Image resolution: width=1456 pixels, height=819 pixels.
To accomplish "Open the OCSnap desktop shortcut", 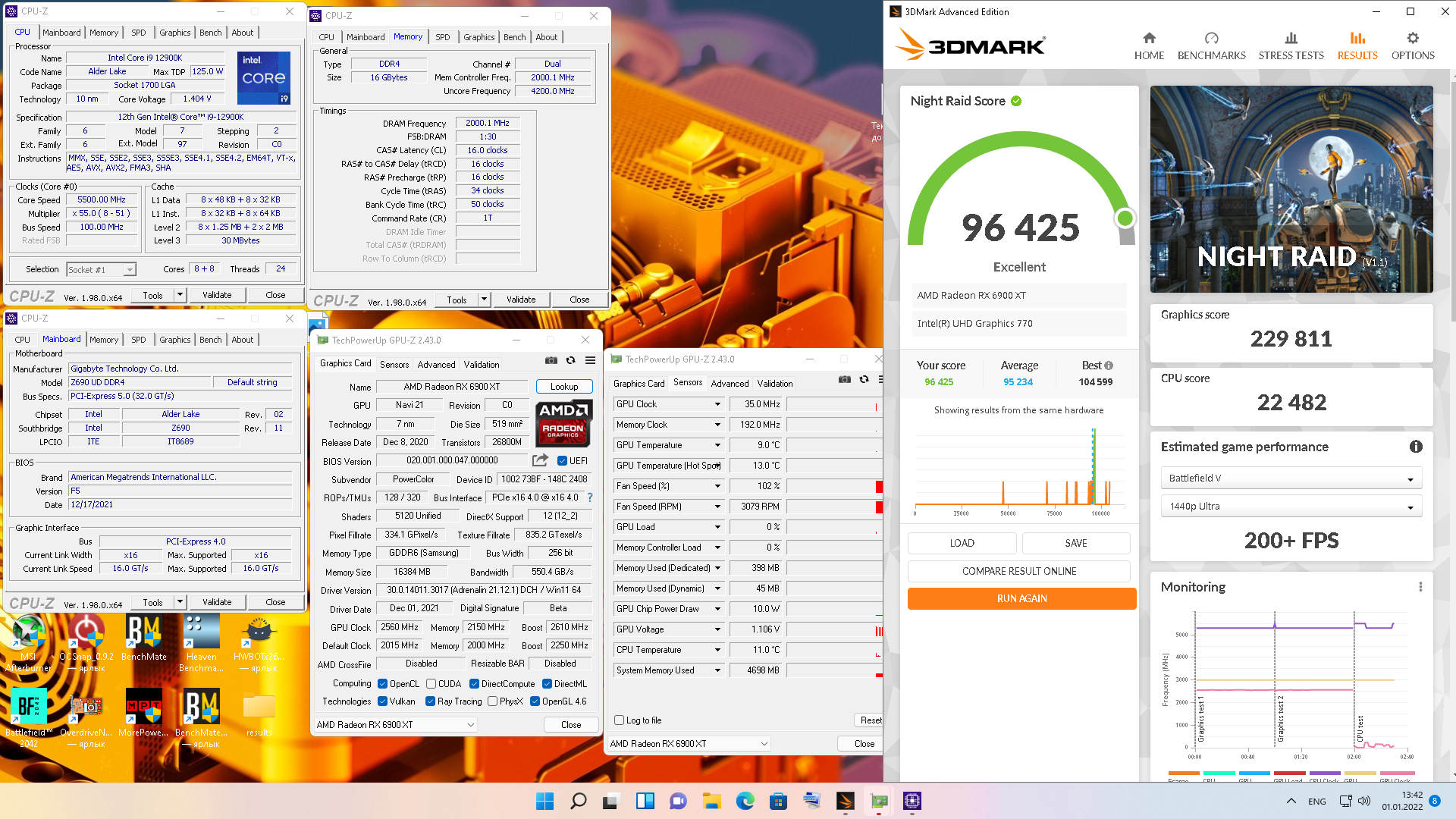I will (86, 643).
